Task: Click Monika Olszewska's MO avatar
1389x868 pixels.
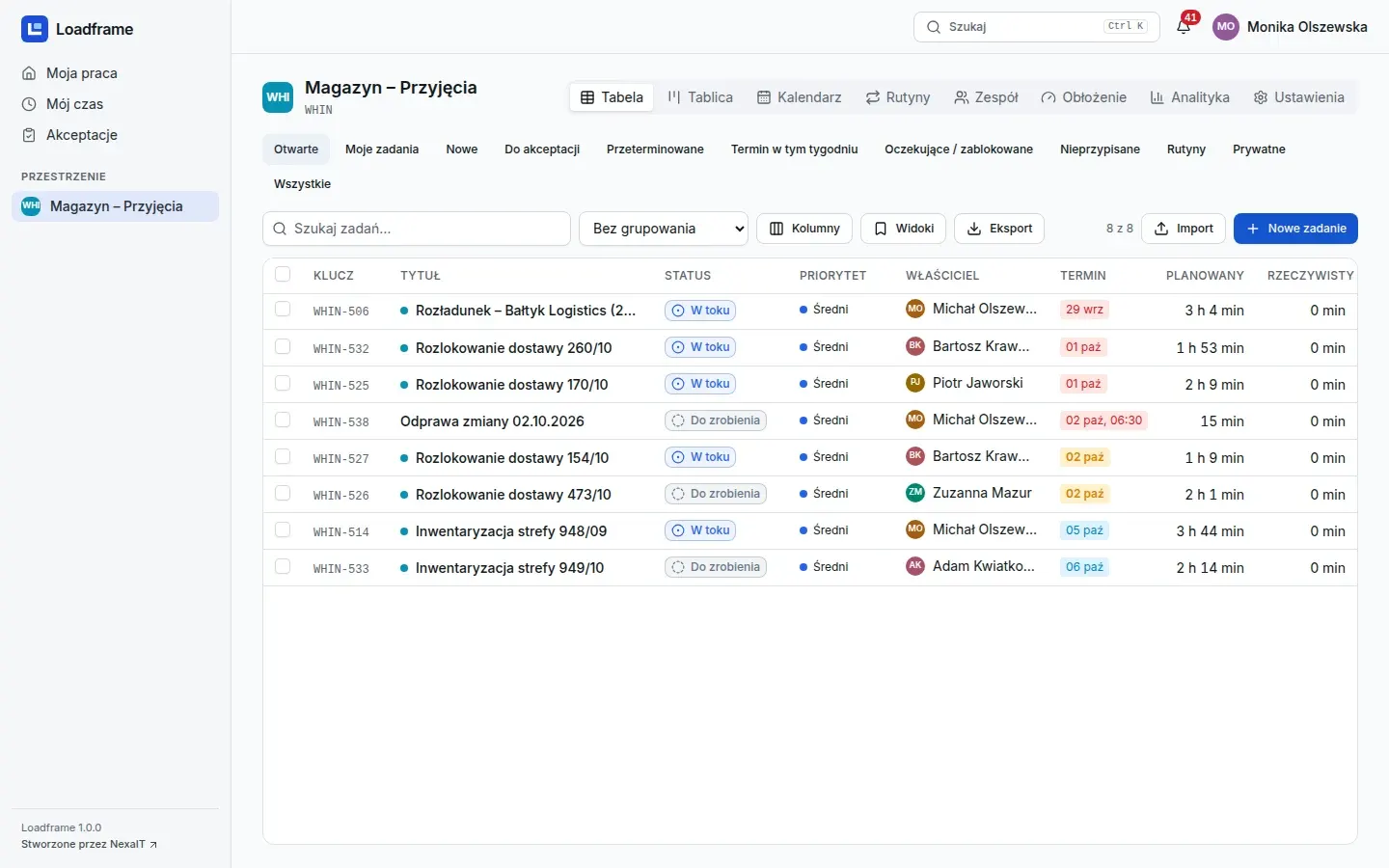Action: 1225,27
